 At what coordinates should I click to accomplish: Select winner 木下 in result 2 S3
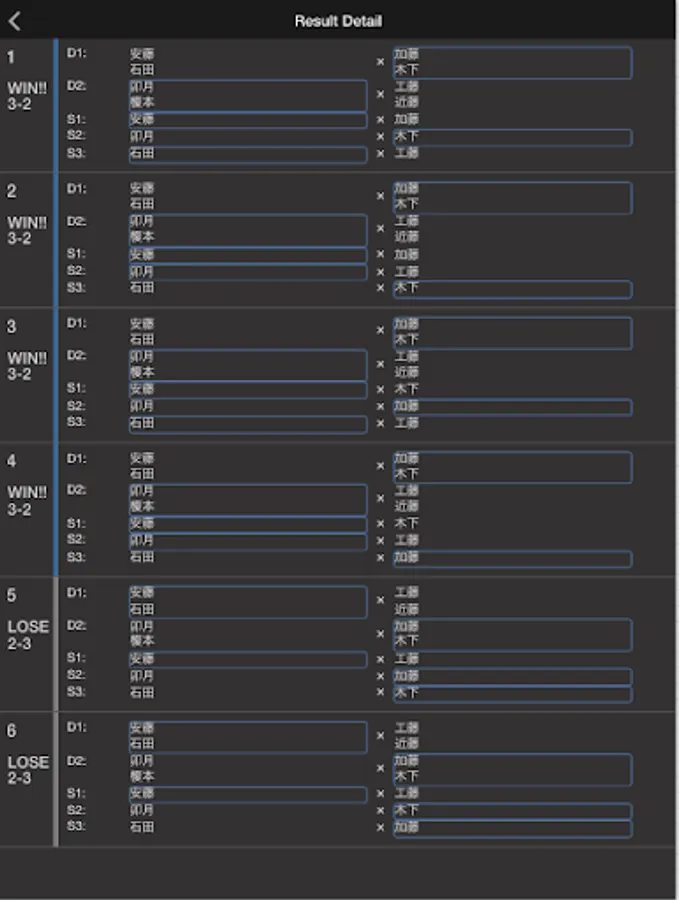tap(513, 289)
